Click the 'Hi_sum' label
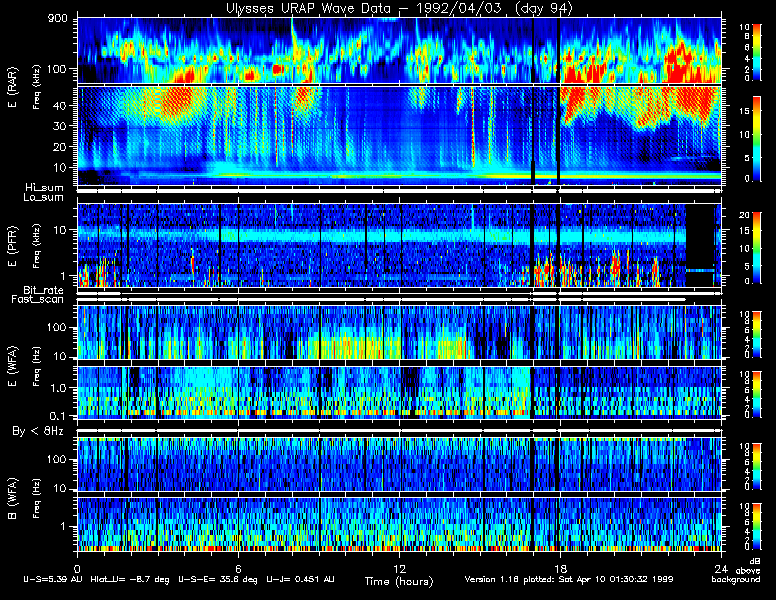 point(45,188)
